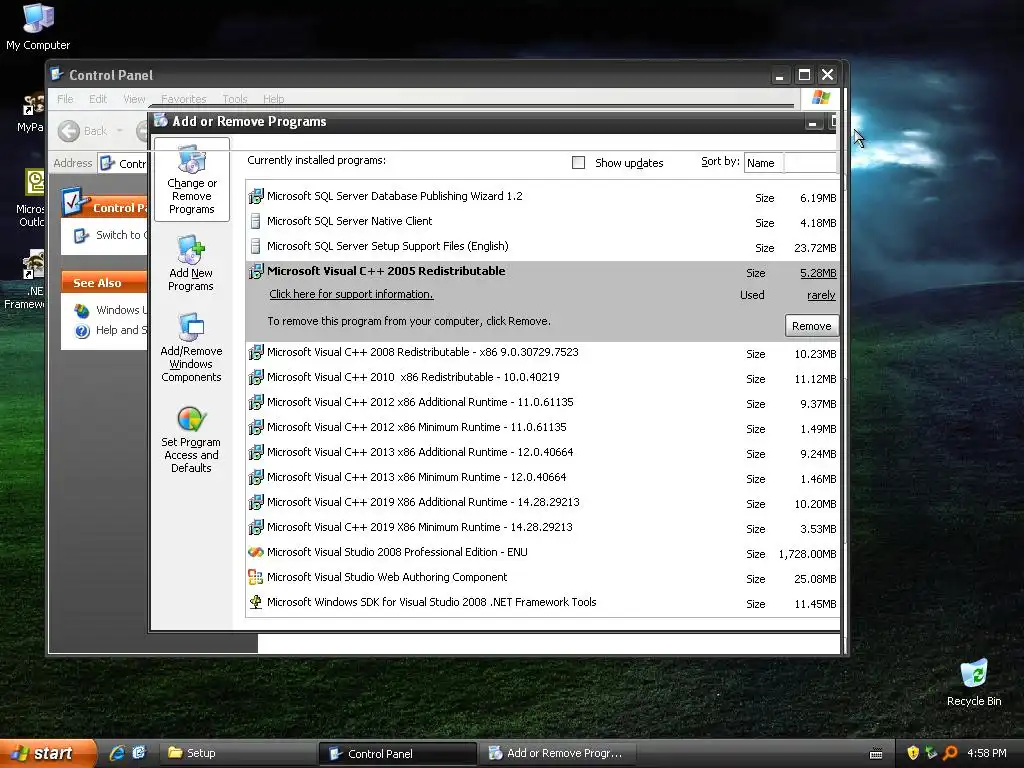
Task: Switch to Control Panel taskbar button
Action: click(398, 754)
